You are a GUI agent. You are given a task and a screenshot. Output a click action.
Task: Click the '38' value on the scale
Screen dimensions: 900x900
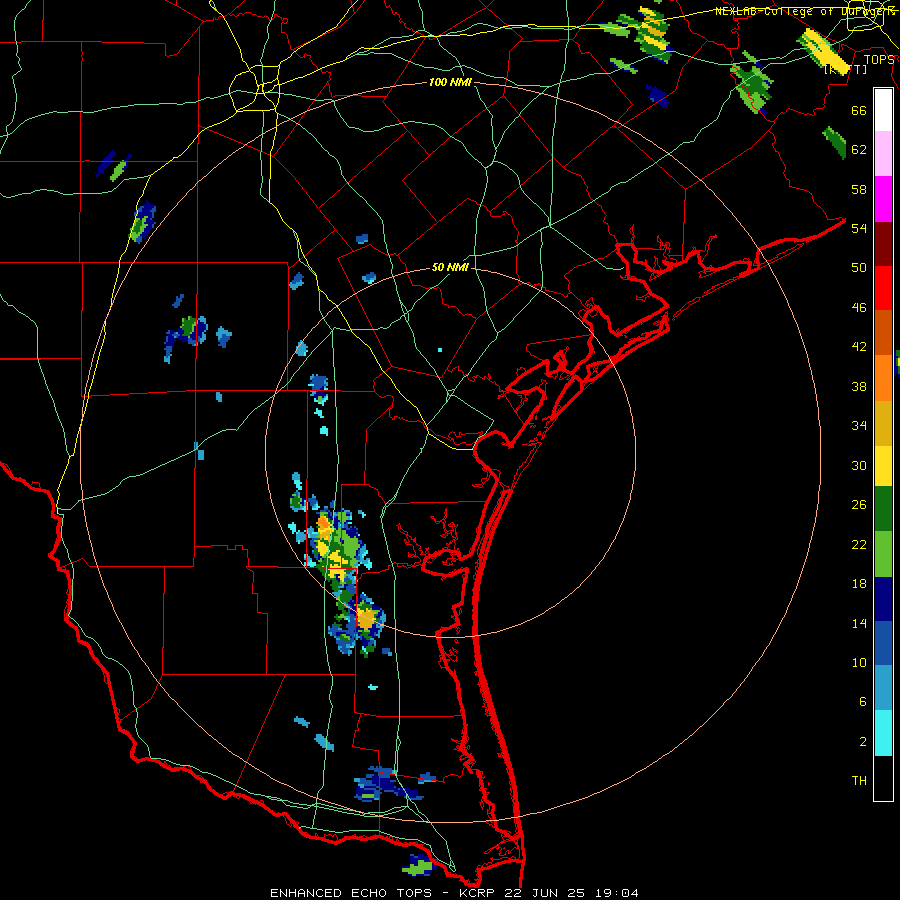tap(859, 386)
